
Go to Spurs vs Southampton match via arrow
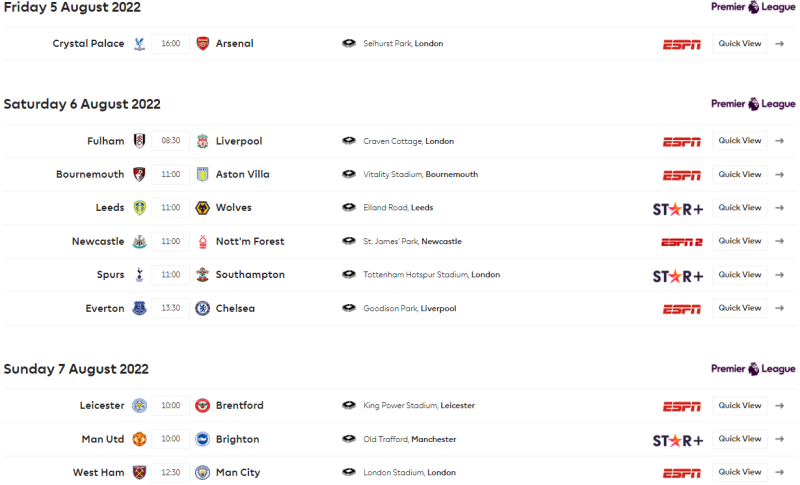coord(779,275)
